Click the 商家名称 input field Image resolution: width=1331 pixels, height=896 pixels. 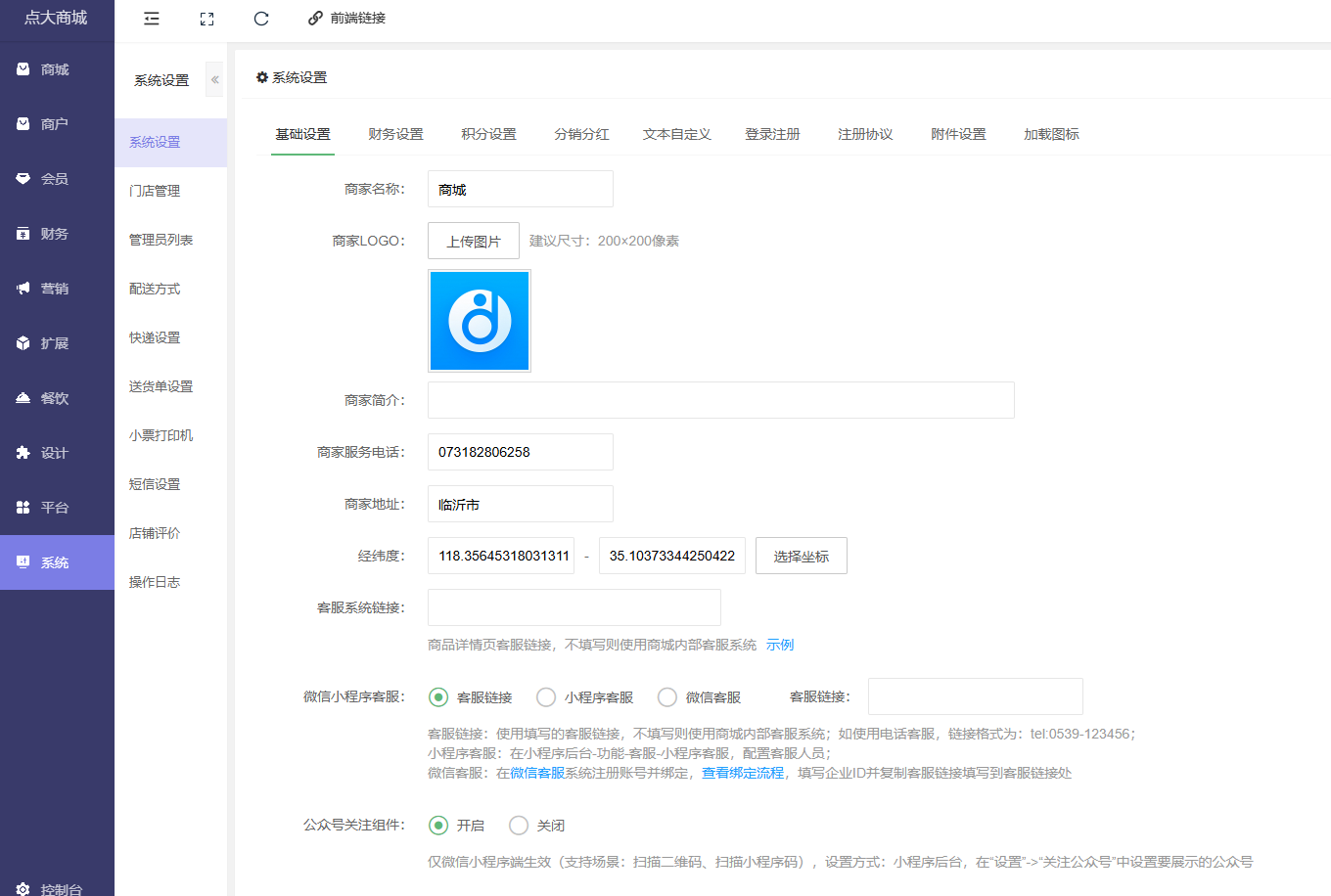[x=521, y=189]
